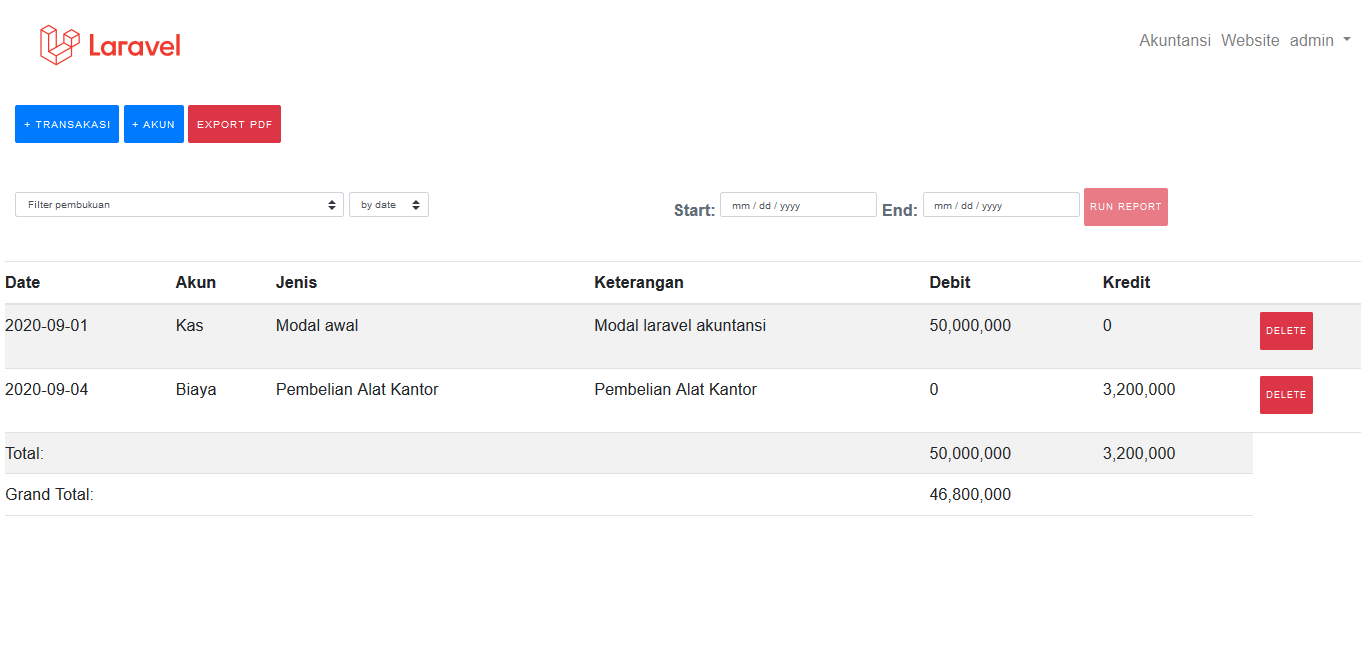Export the report as PDF
The width and height of the screenshot is (1366, 665).
pos(234,124)
